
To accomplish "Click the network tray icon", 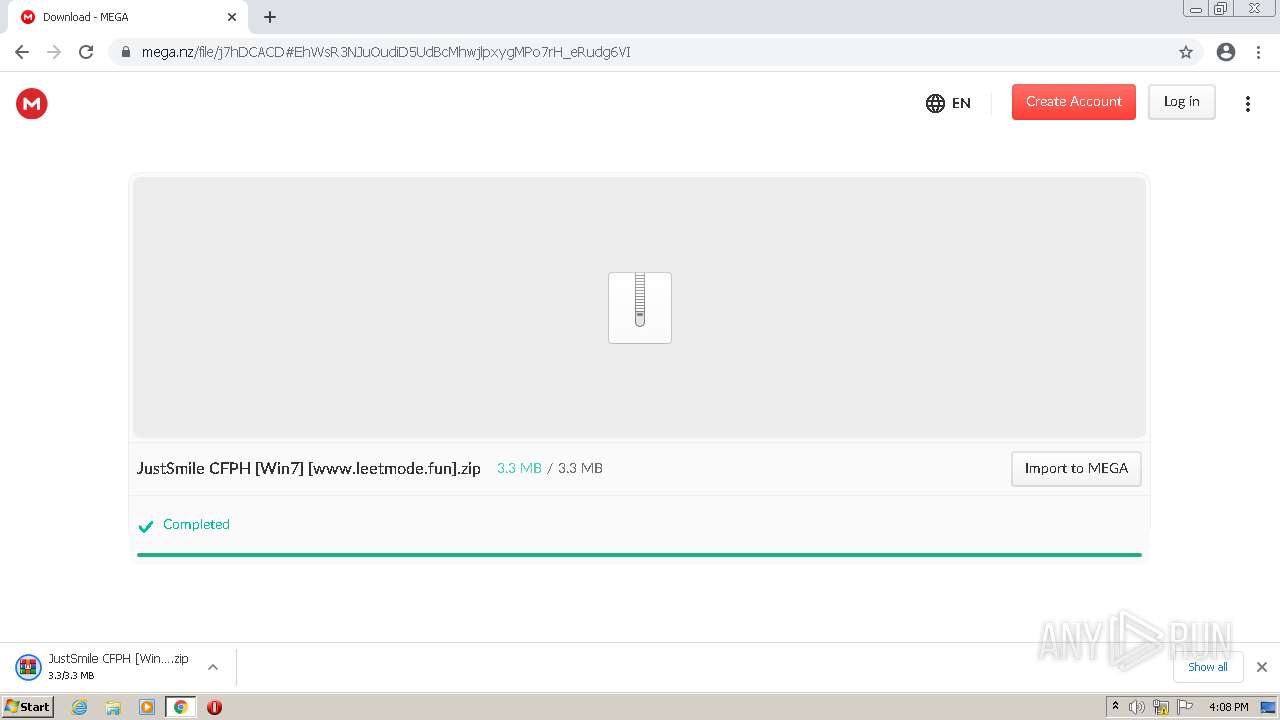I will point(1161,707).
